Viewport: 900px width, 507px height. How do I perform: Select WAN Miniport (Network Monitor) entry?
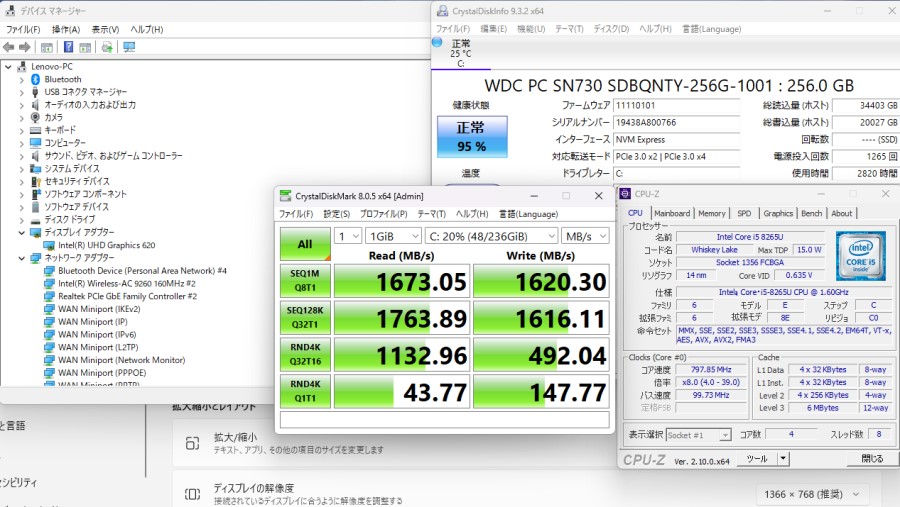(x=122, y=360)
